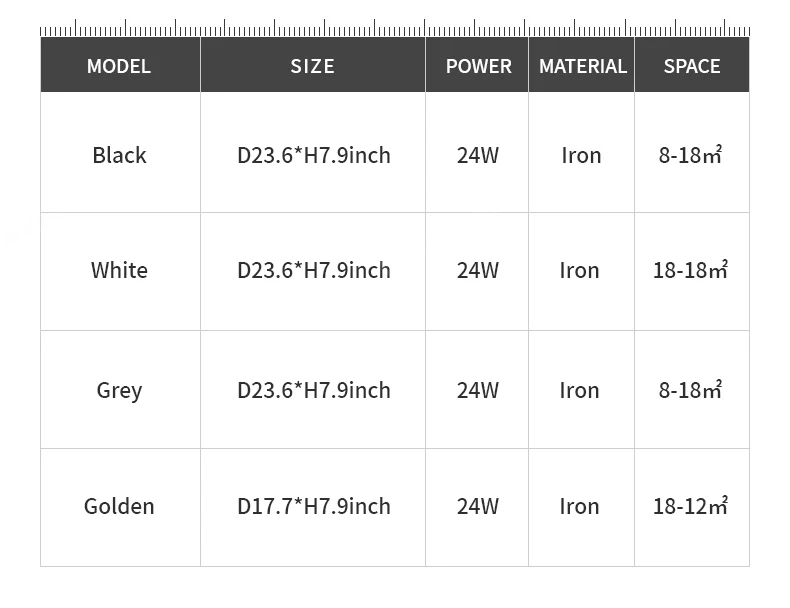Click the 24W cell in the Golden row
Viewport: 790px width, 608px height.
click(477, 507)
